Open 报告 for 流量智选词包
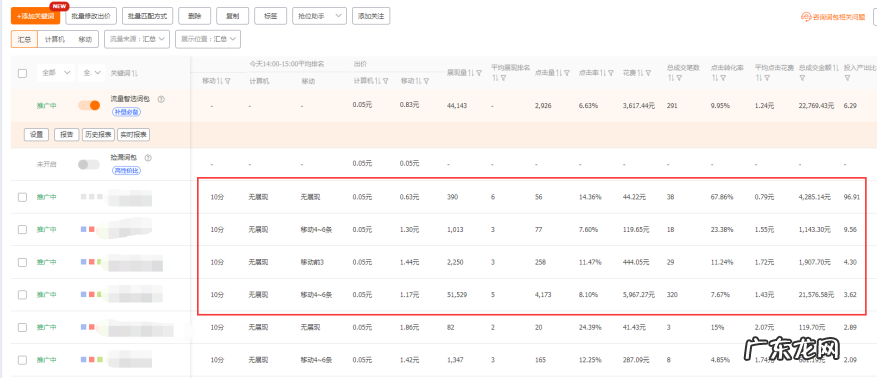The height and width of the screenshot is (378, 878). tap(66, 135)
